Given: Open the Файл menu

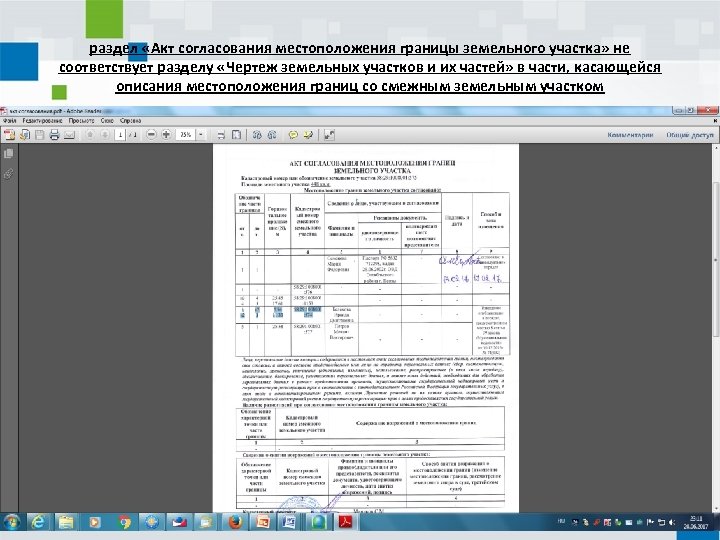Looking at the screenshot, I should (x=10, y=121).
